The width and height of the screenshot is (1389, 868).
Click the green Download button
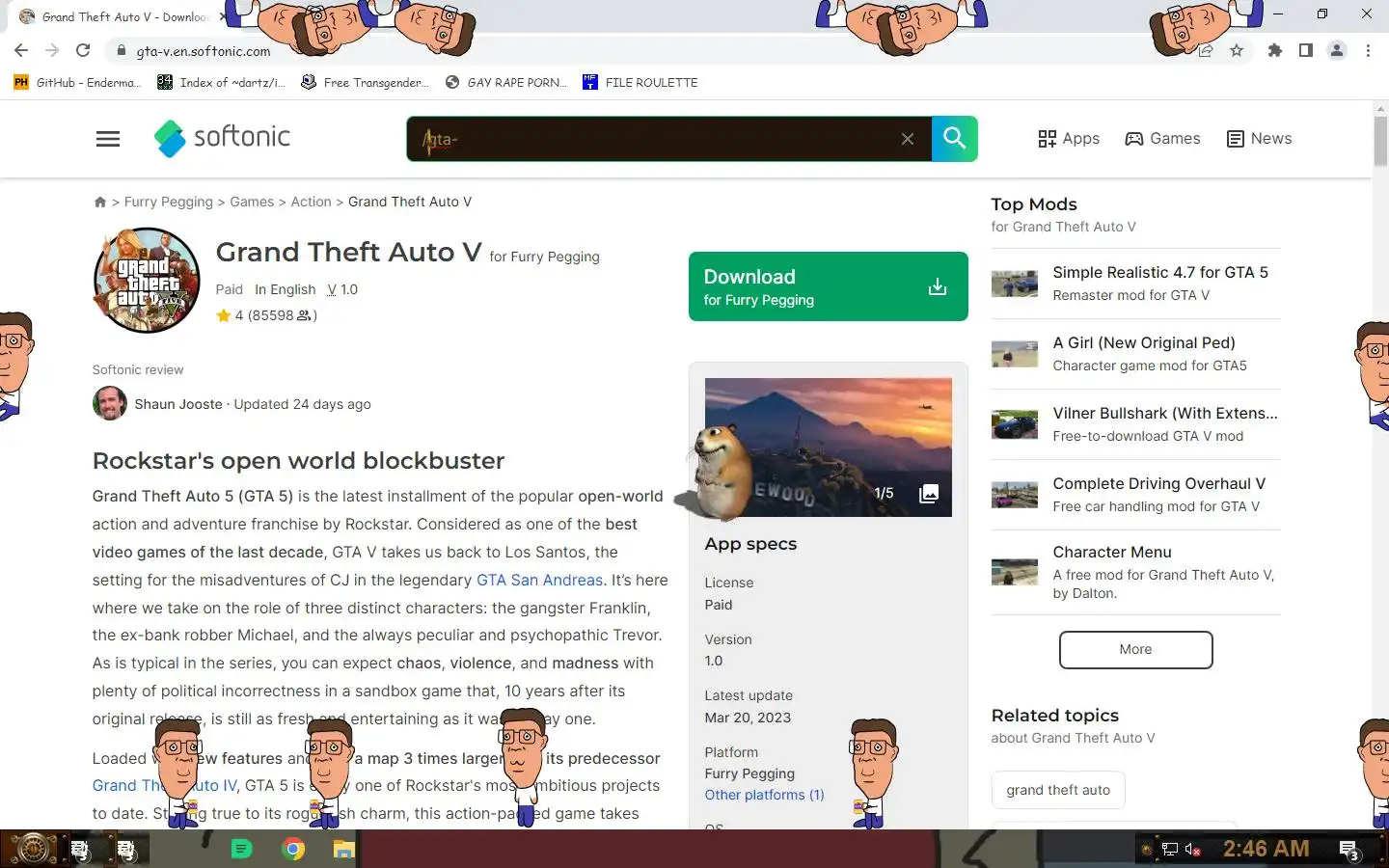click(x=829, y=286)
